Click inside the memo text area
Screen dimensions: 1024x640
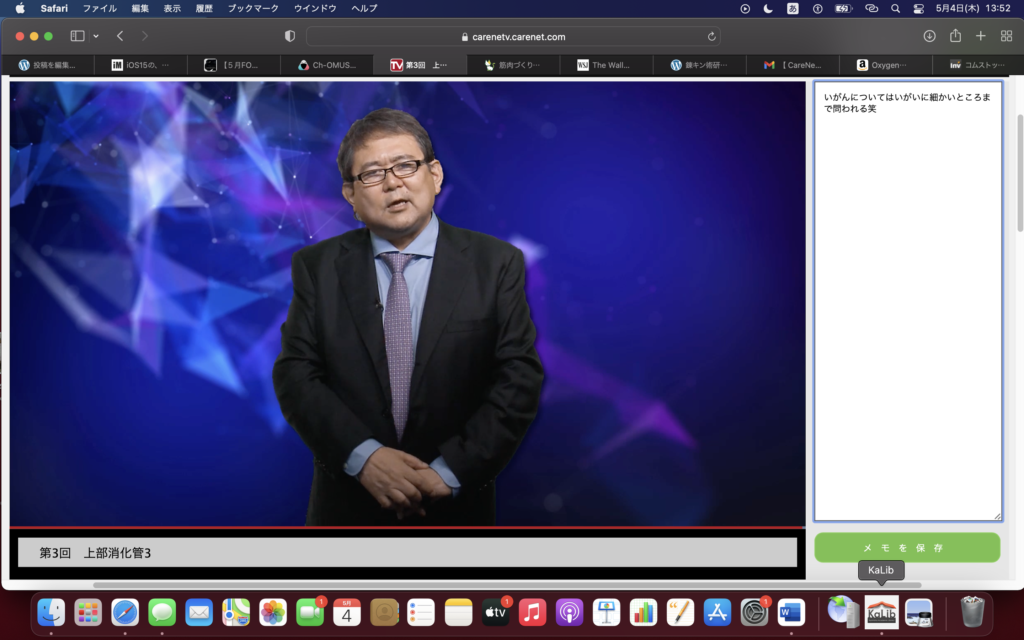pyautogui.click(x=907, y=300)
